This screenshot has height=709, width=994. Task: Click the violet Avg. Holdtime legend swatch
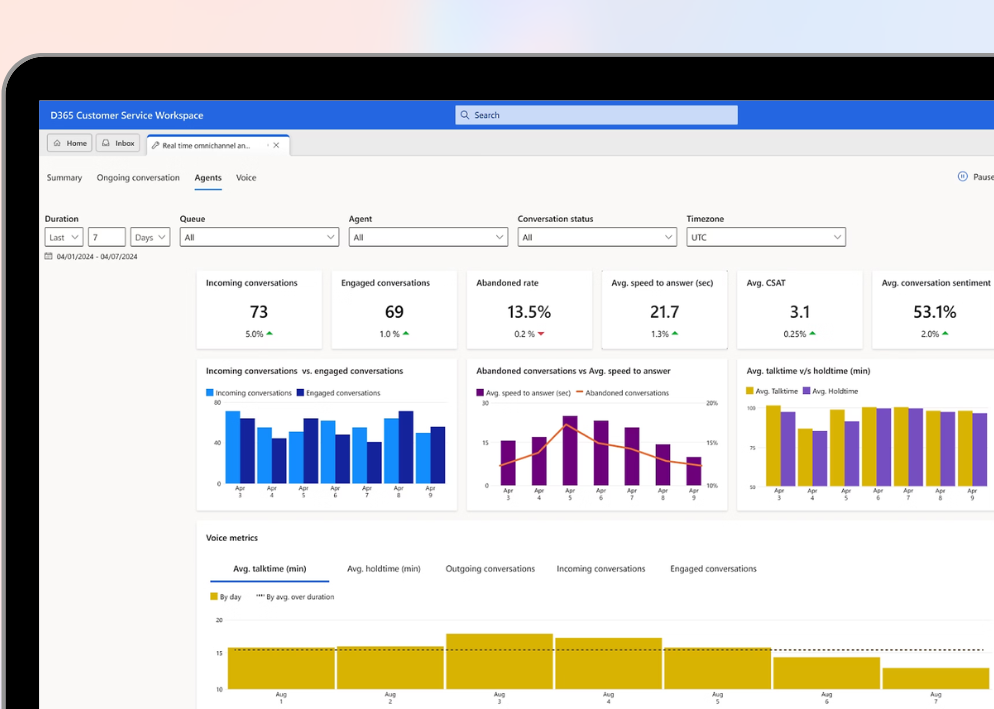pos(806,391)
